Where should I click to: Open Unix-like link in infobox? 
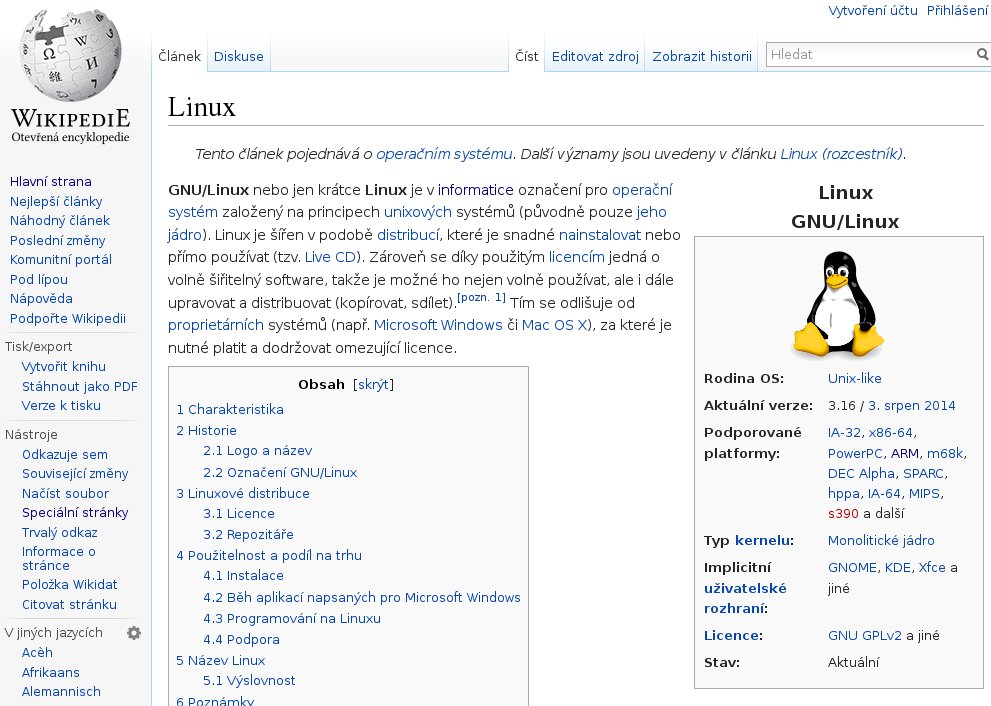pyautogui.click(x=854, y=378)
